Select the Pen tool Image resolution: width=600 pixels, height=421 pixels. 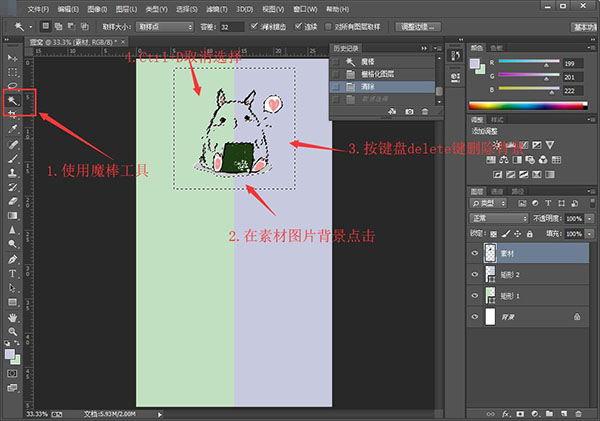coord(12,259)
